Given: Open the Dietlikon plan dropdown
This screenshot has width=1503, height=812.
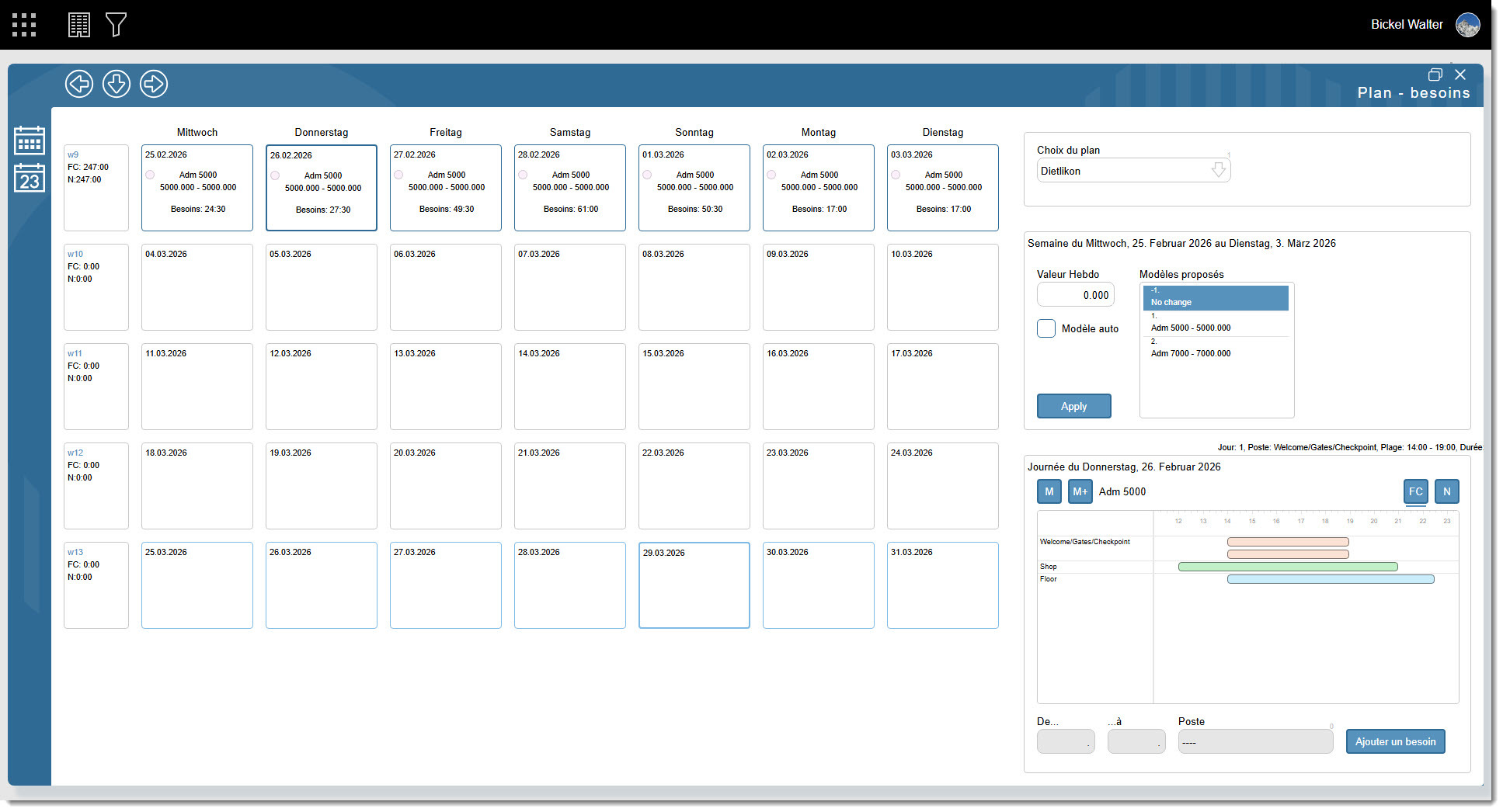Looking at the screenshot, I should pyautogui.click(x=1219, y=170).
